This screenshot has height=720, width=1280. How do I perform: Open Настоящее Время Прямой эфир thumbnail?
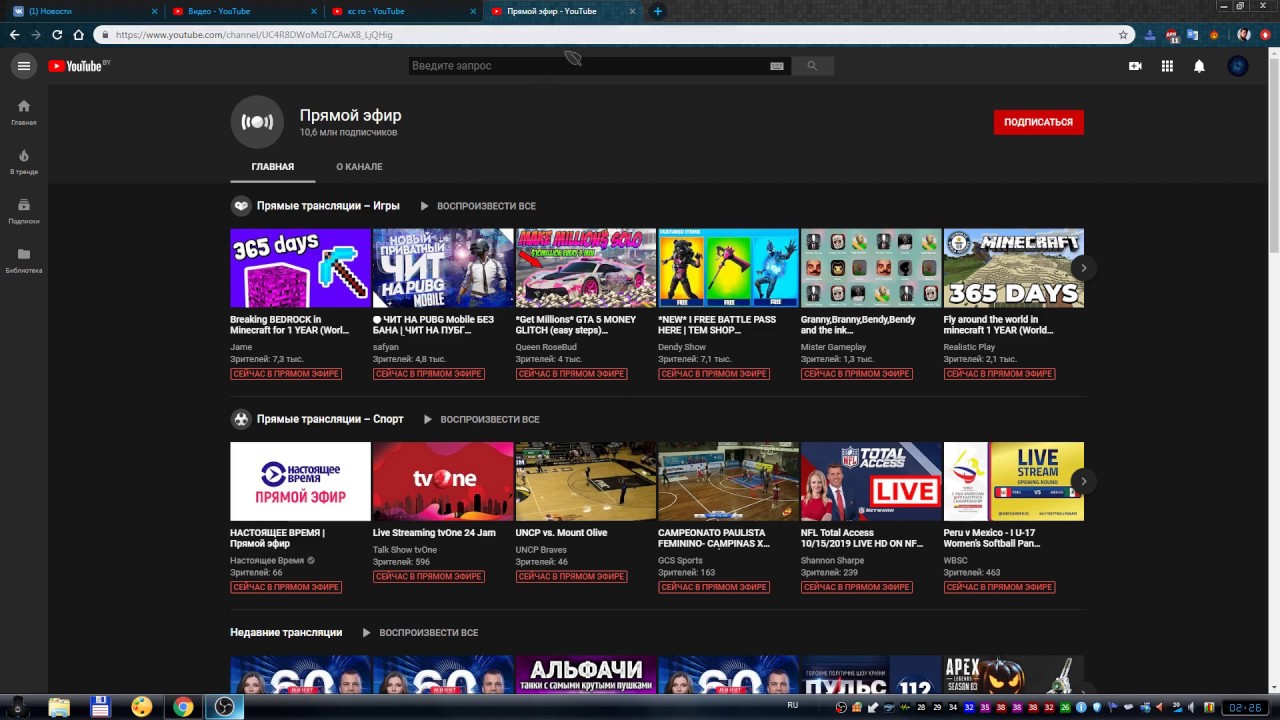300,481
